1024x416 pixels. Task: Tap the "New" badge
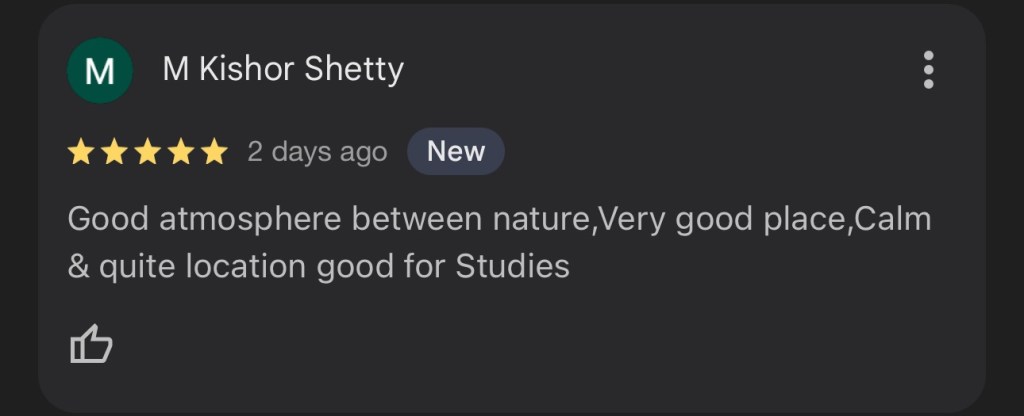pos(456,152)
